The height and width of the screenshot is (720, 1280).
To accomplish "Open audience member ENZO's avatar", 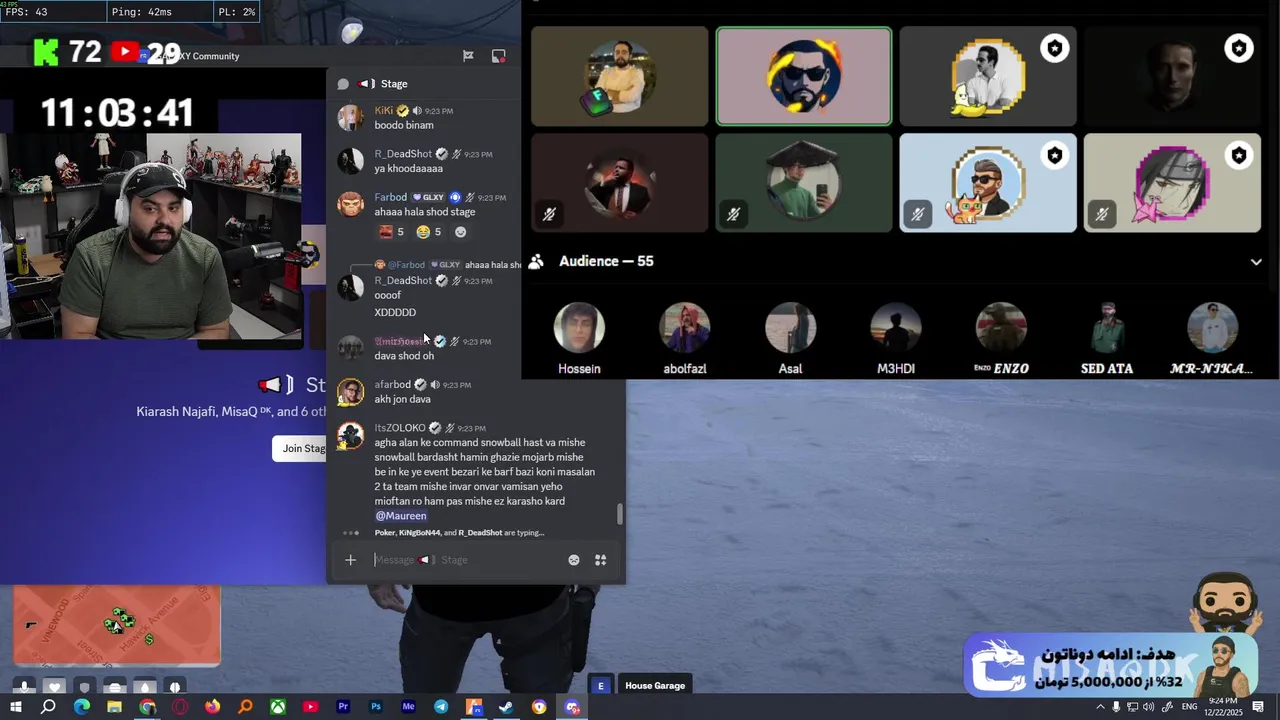I will coord(1001,328).
